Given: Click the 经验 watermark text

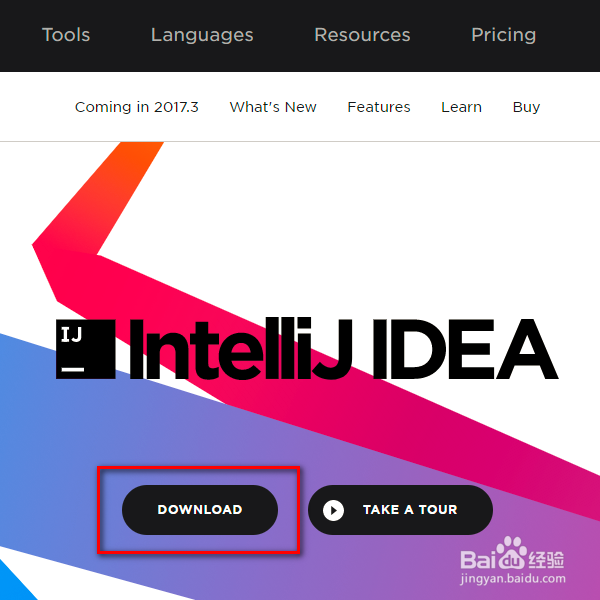Looking at the screenshot, I should click(x=546, y=560).
